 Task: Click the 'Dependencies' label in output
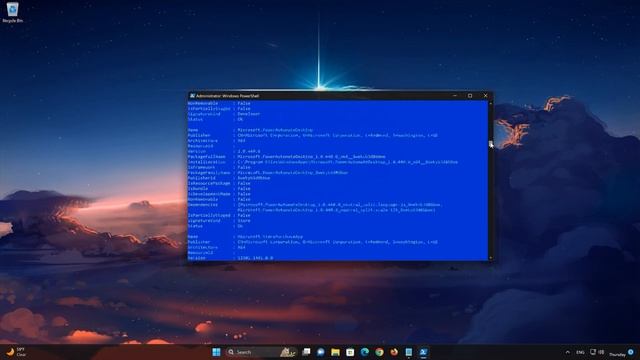pos(203,204)
